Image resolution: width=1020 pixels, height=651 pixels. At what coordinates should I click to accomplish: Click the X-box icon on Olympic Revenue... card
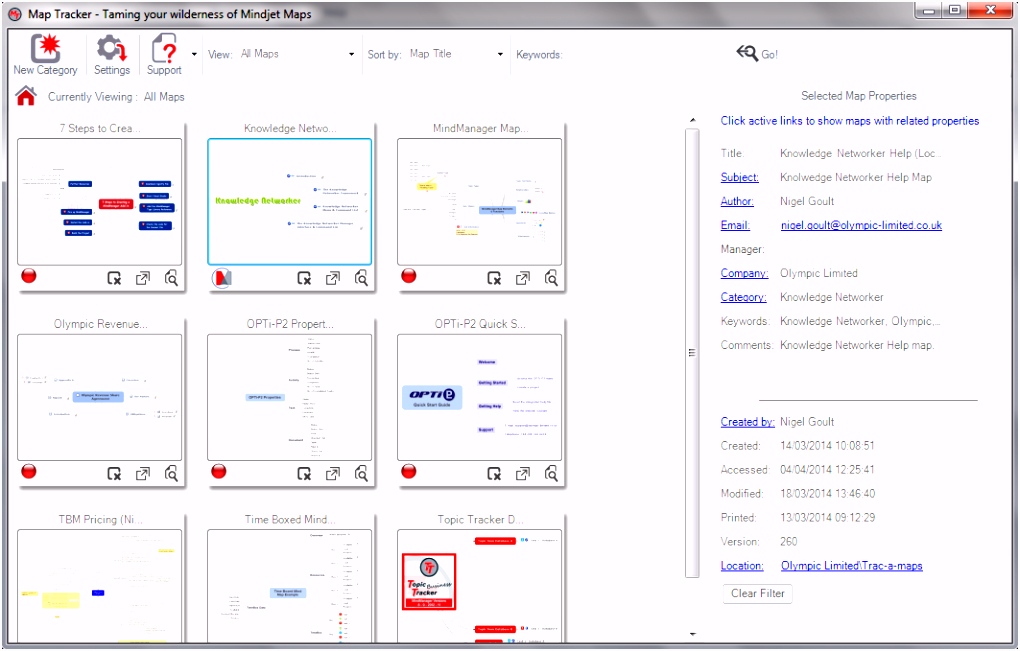point(114,474)
